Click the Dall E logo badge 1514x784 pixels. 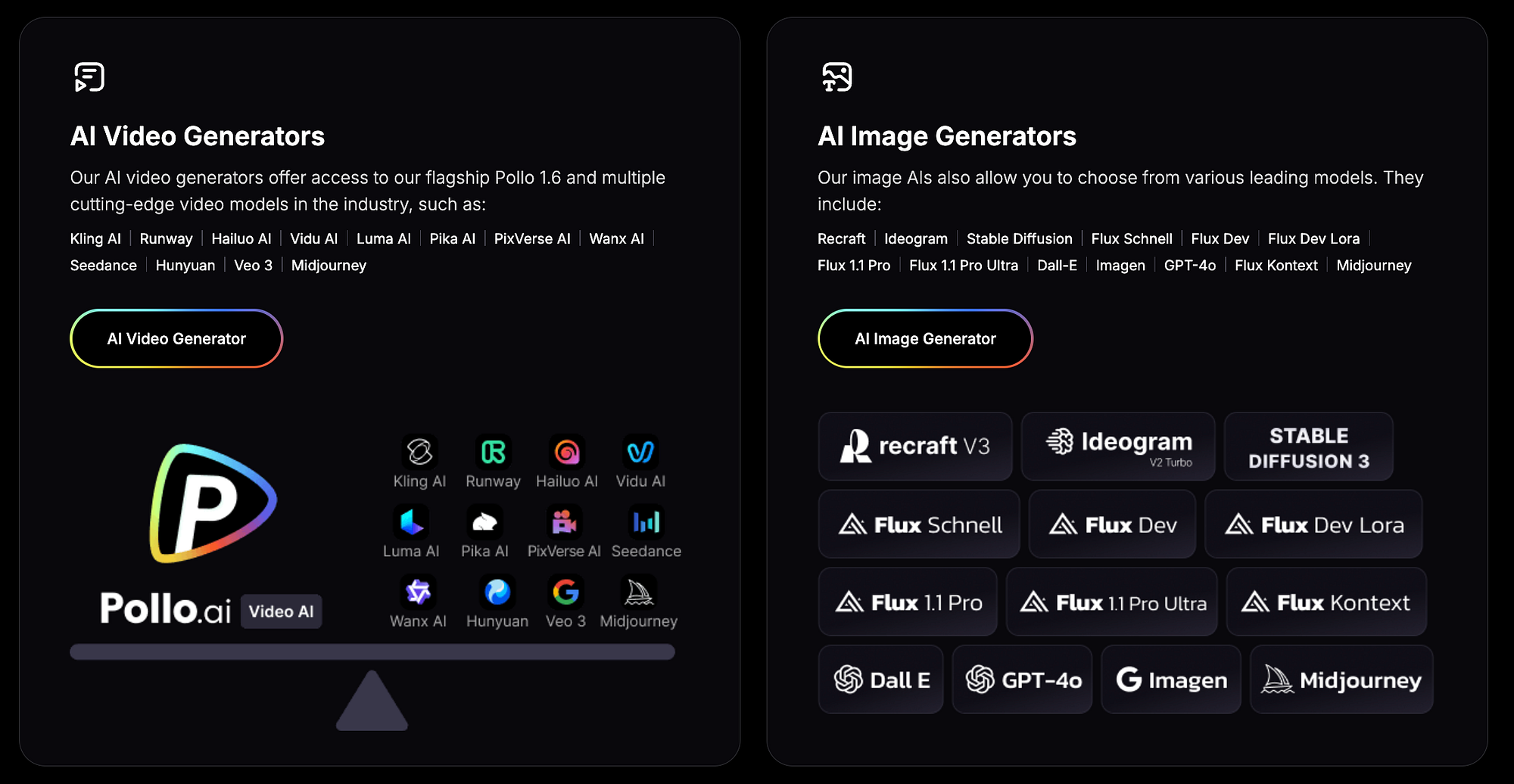click(x=881, y=680)
